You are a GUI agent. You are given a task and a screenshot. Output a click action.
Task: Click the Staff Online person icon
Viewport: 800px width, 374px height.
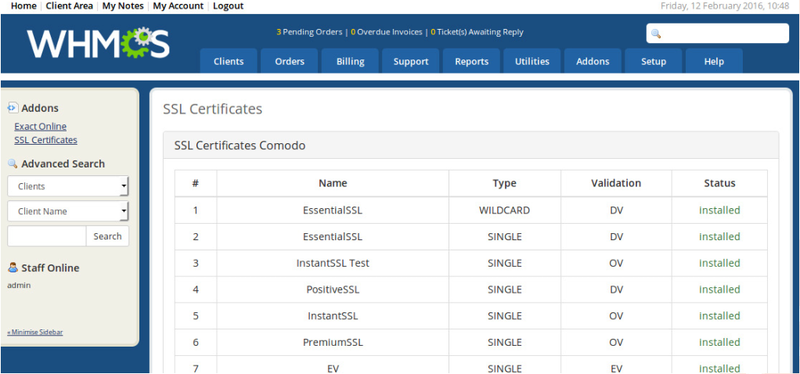pos(13,267)
